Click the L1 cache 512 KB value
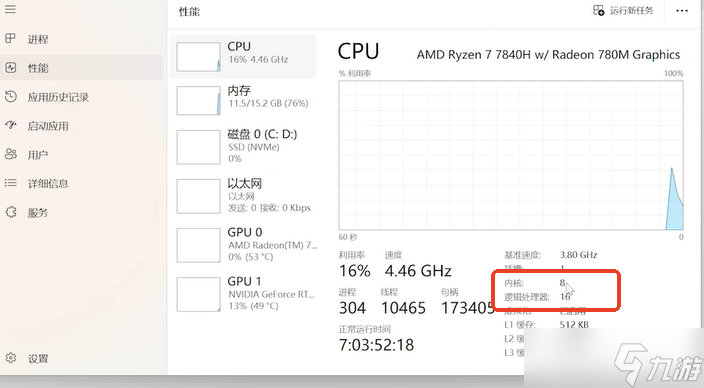The width and height of the screenshot is (704, 388). tap(574, 325)
